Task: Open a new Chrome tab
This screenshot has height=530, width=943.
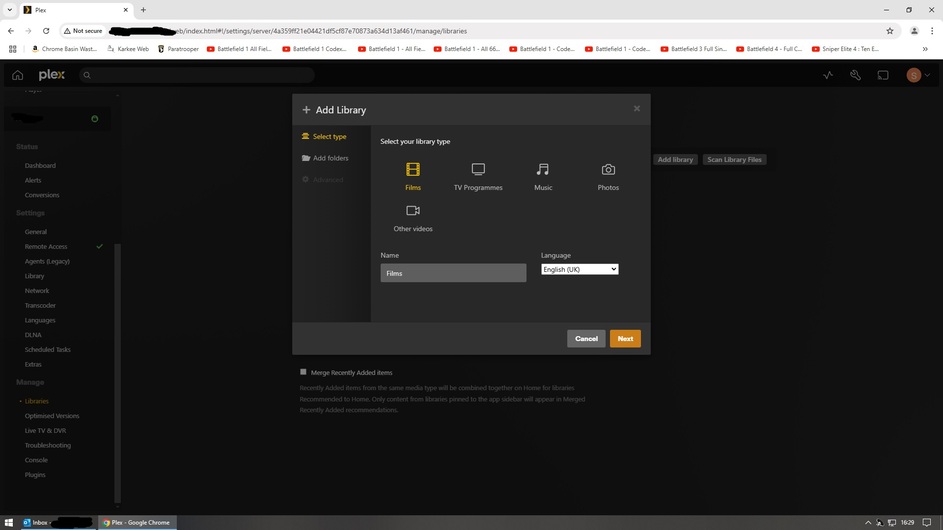Action: coord(143,10)
